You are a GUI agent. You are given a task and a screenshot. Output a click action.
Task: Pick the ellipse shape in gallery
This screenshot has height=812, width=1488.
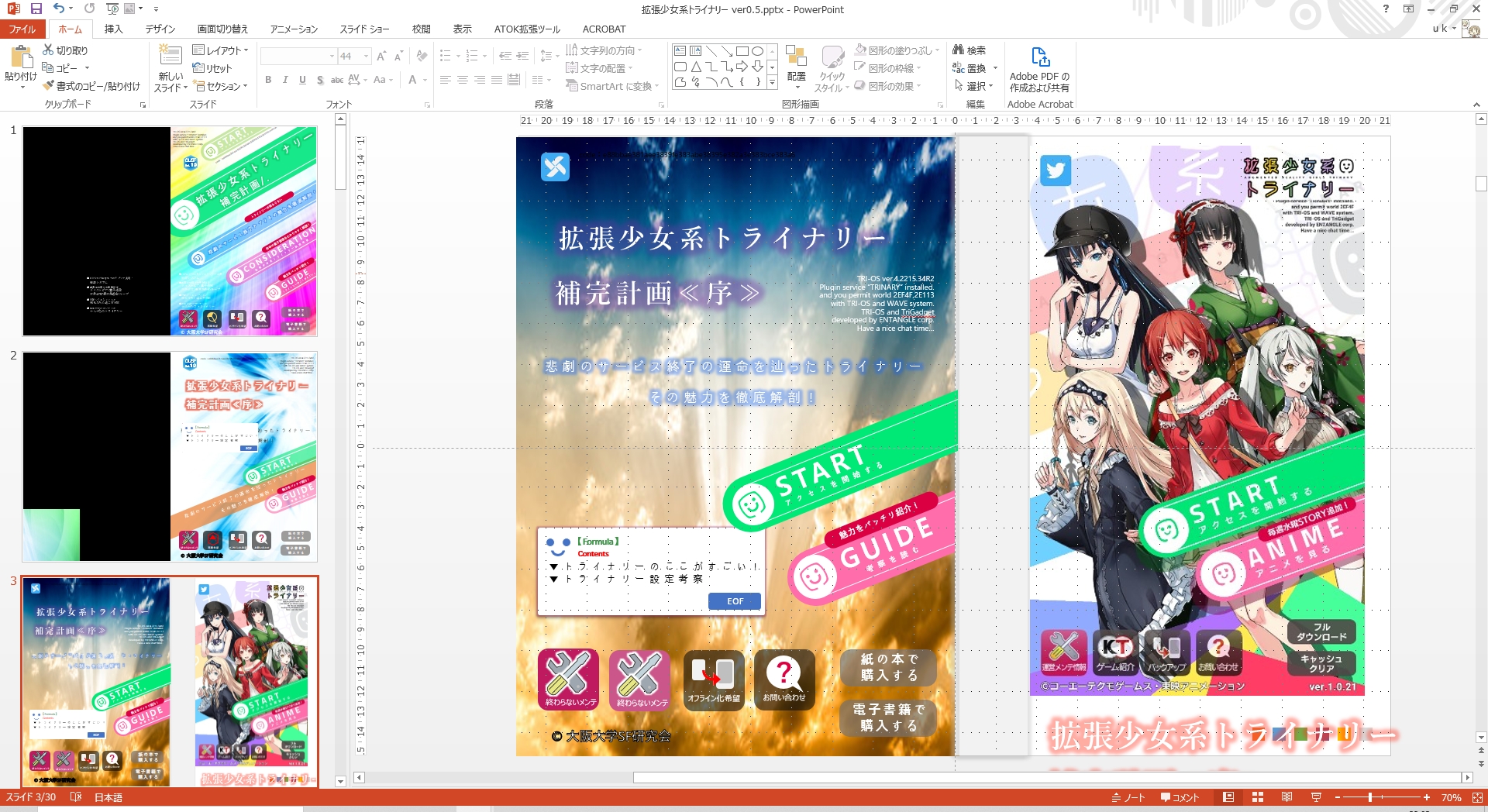[x=757, y=51]
